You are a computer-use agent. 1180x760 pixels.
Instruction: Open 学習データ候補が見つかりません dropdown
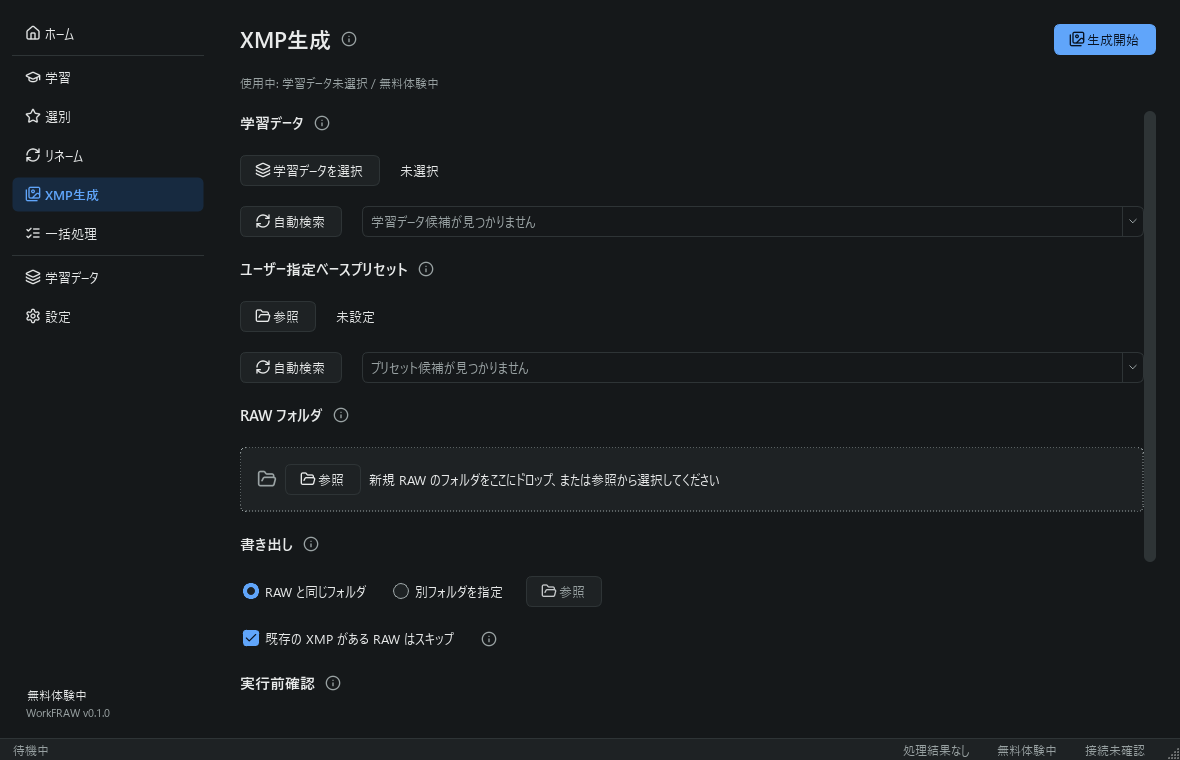[x=753, y=222]
